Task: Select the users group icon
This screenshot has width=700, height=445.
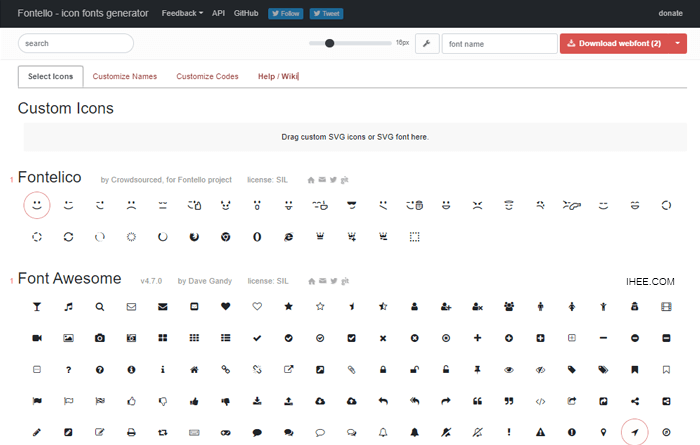Action: [x=509, y=307]
